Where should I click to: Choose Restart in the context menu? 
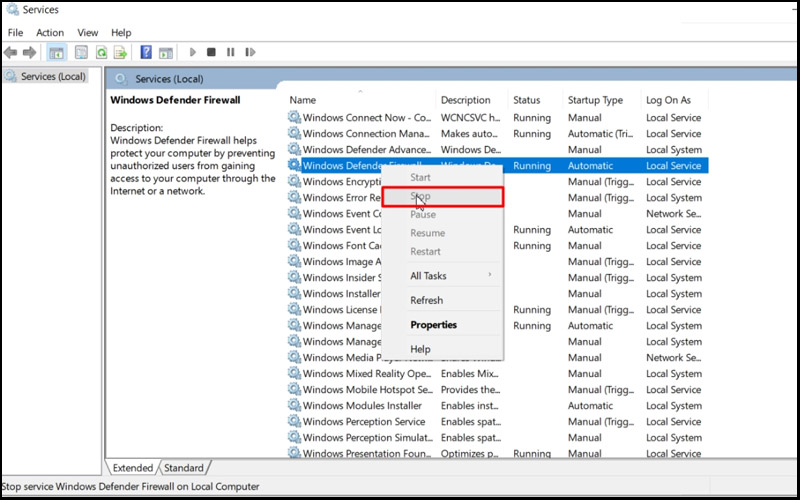pos(442,252)
